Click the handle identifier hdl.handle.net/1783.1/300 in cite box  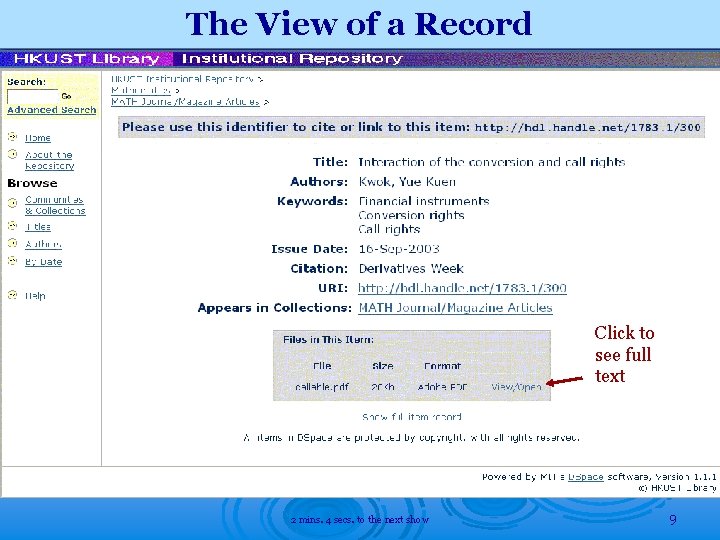[x=588, y=128]
